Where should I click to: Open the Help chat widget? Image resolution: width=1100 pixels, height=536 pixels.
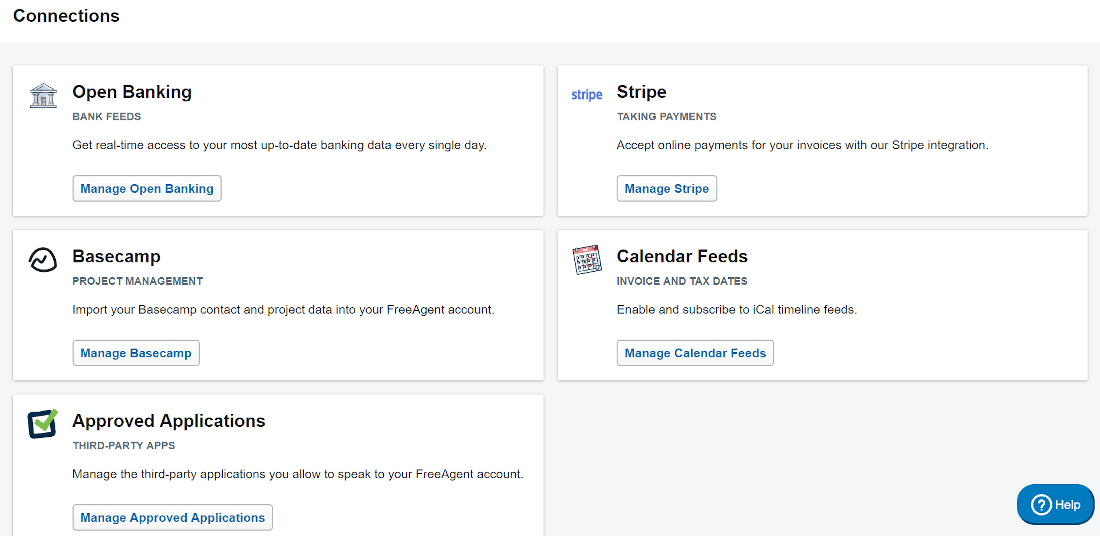coord(1056,504)
